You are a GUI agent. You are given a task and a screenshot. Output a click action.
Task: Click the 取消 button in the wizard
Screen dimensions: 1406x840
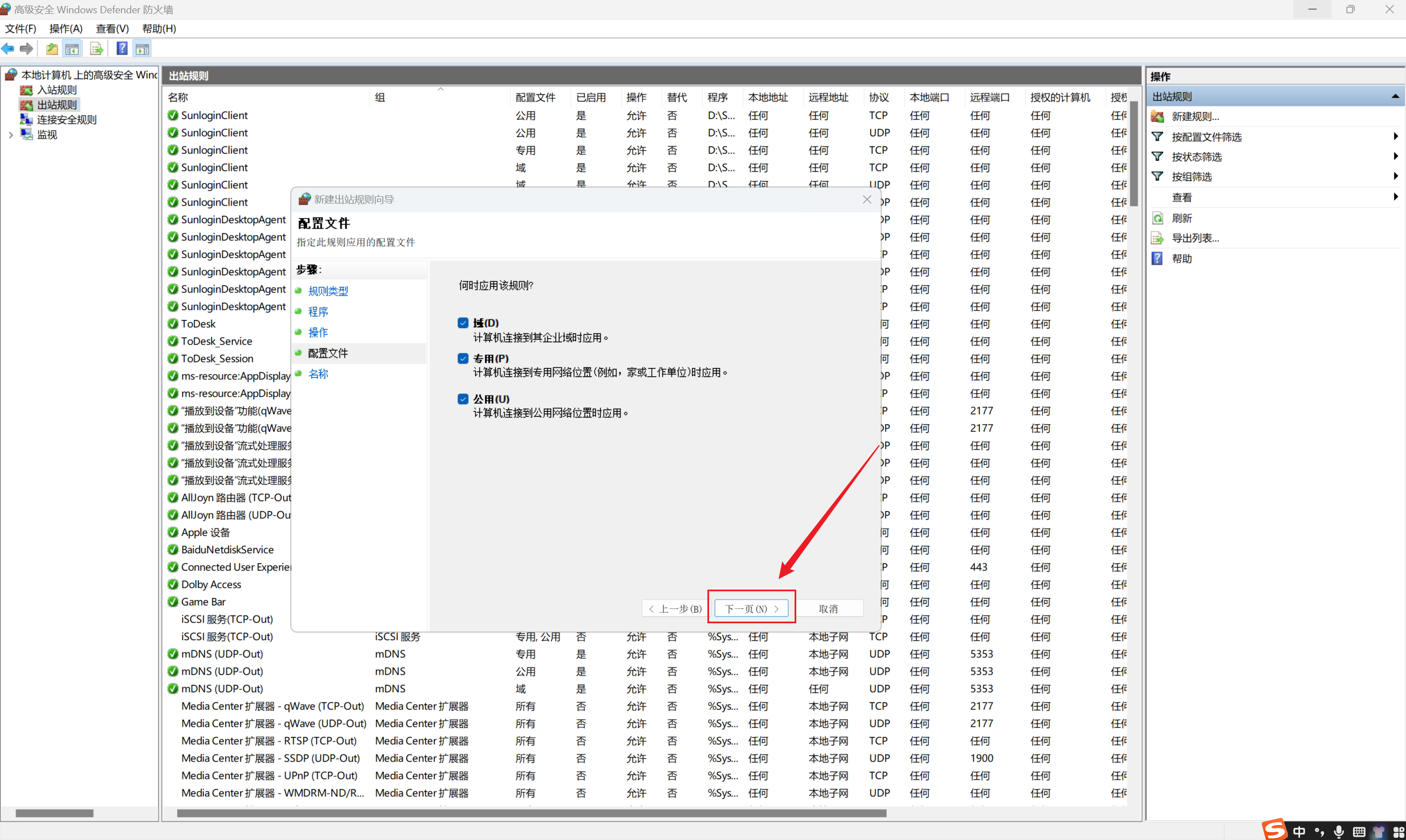[828, 608]
